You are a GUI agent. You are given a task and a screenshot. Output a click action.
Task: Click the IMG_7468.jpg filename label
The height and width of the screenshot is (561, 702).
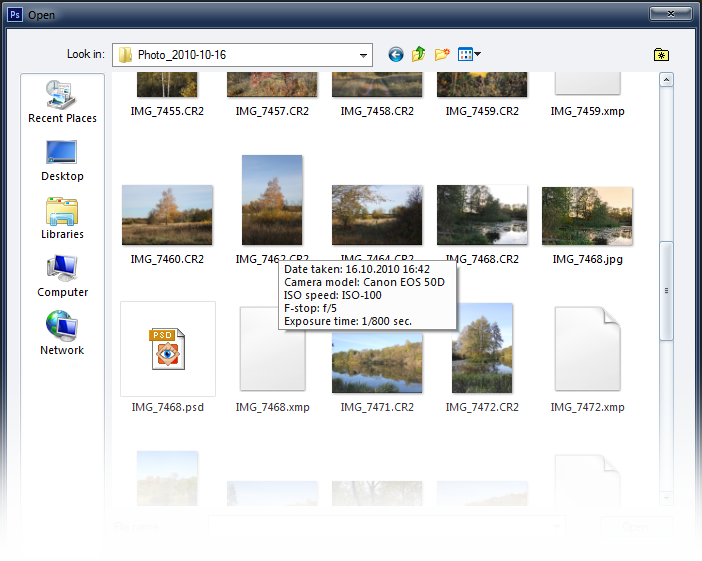point(587,259)
